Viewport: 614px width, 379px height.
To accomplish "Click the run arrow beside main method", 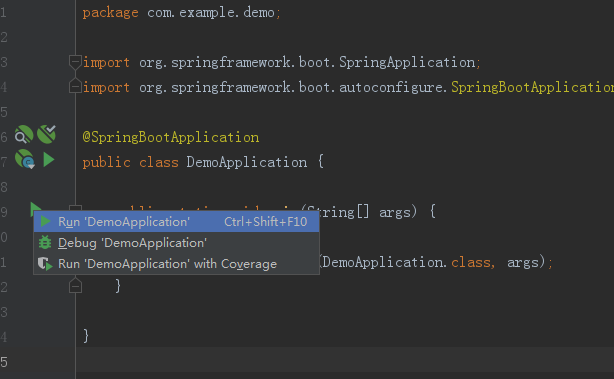I will coord(35,207).
